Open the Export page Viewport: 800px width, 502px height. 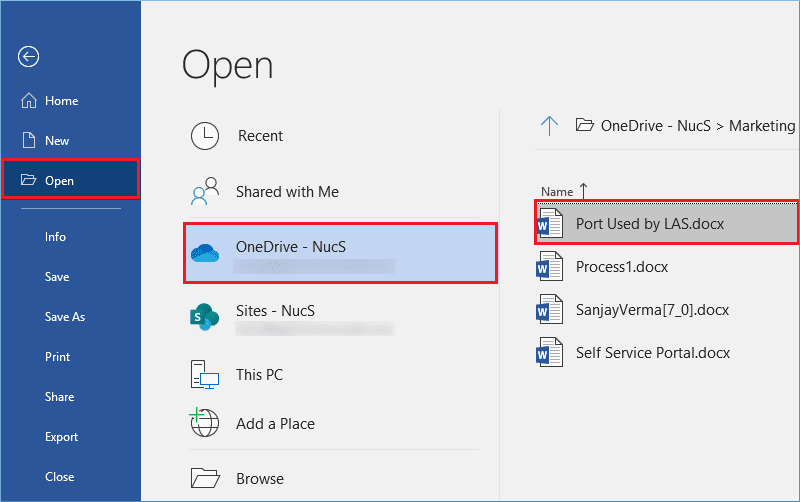tap(61, 437)
